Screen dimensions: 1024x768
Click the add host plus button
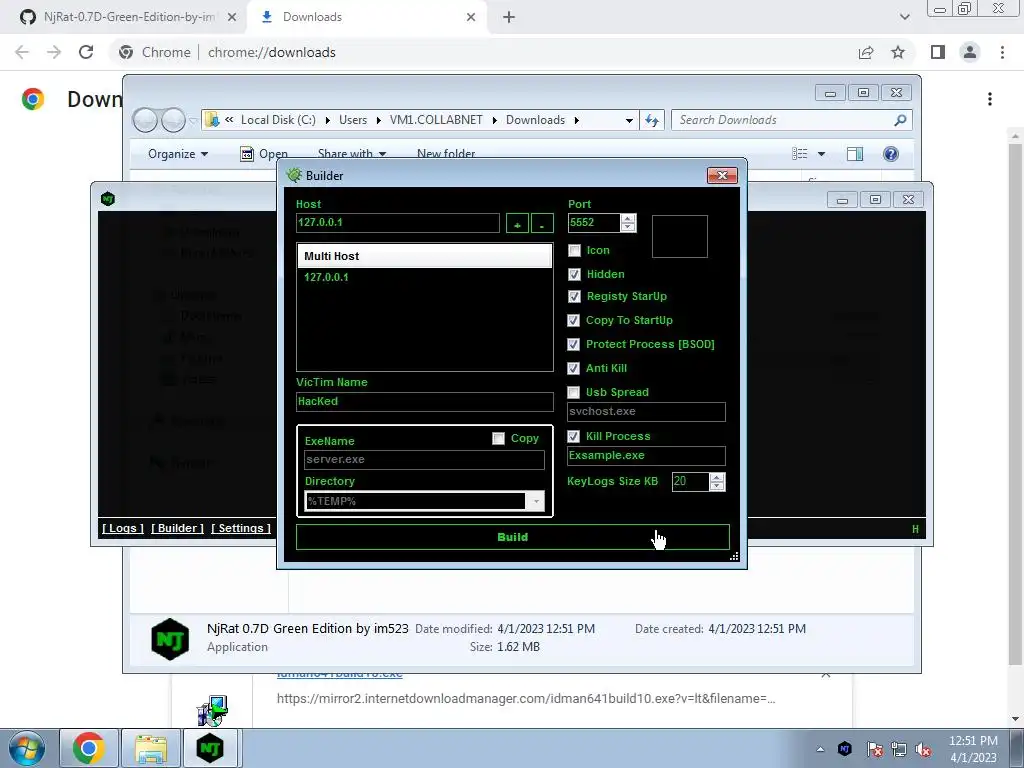517,223
